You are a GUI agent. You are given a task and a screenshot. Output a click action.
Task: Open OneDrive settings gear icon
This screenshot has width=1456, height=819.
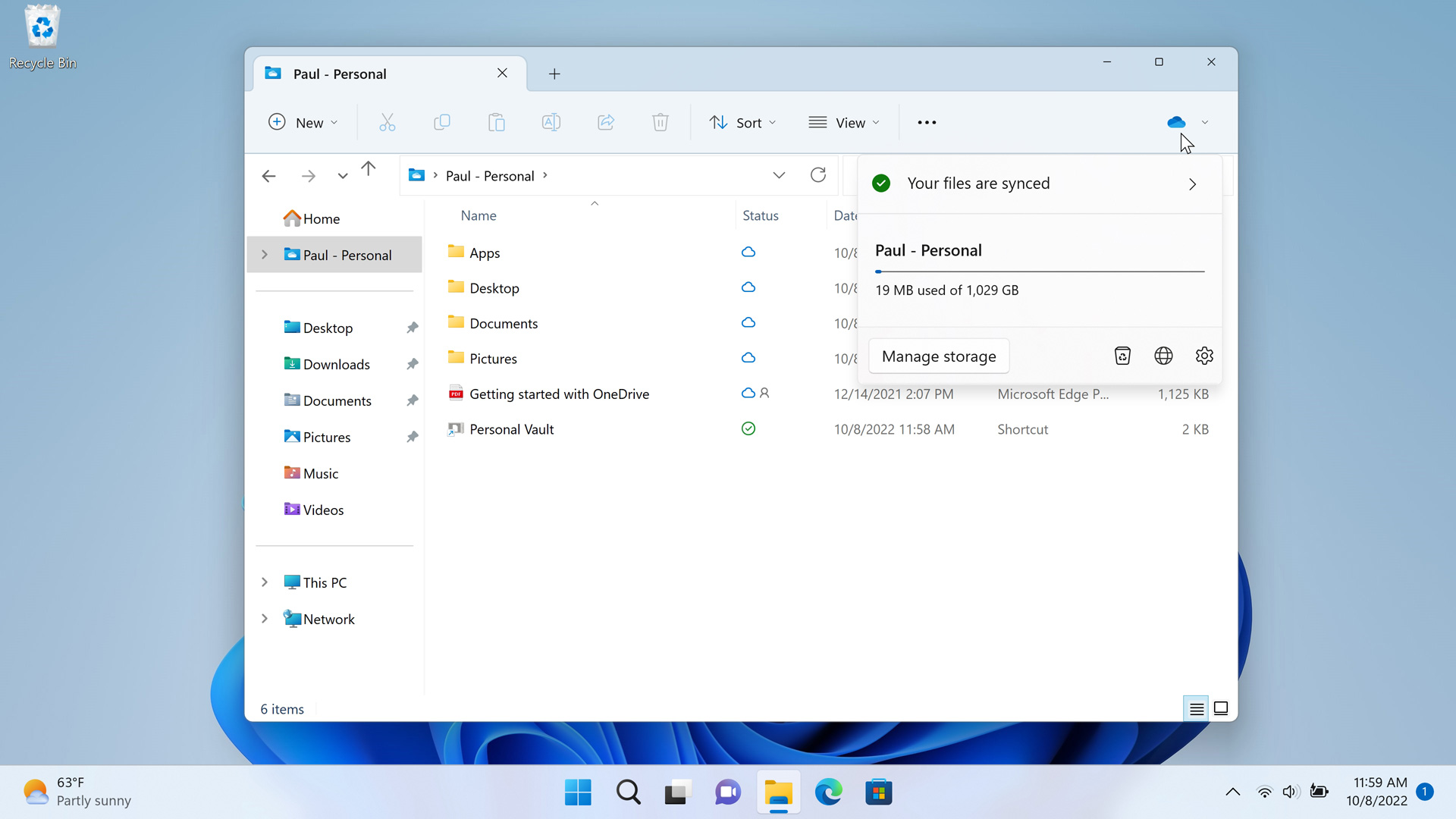1204,356
